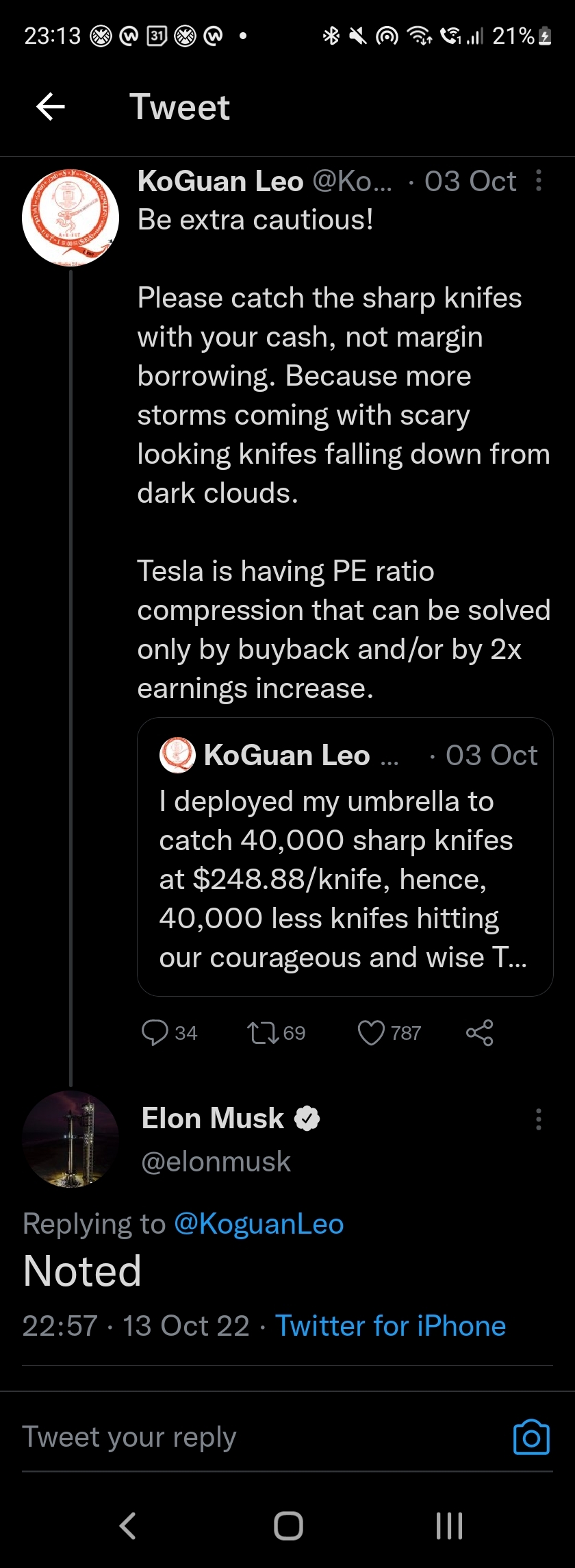This screenshot has width=575, height=1568.
Task: Tap the @KoguanLeo mention link
Action: pos(259,1224)
